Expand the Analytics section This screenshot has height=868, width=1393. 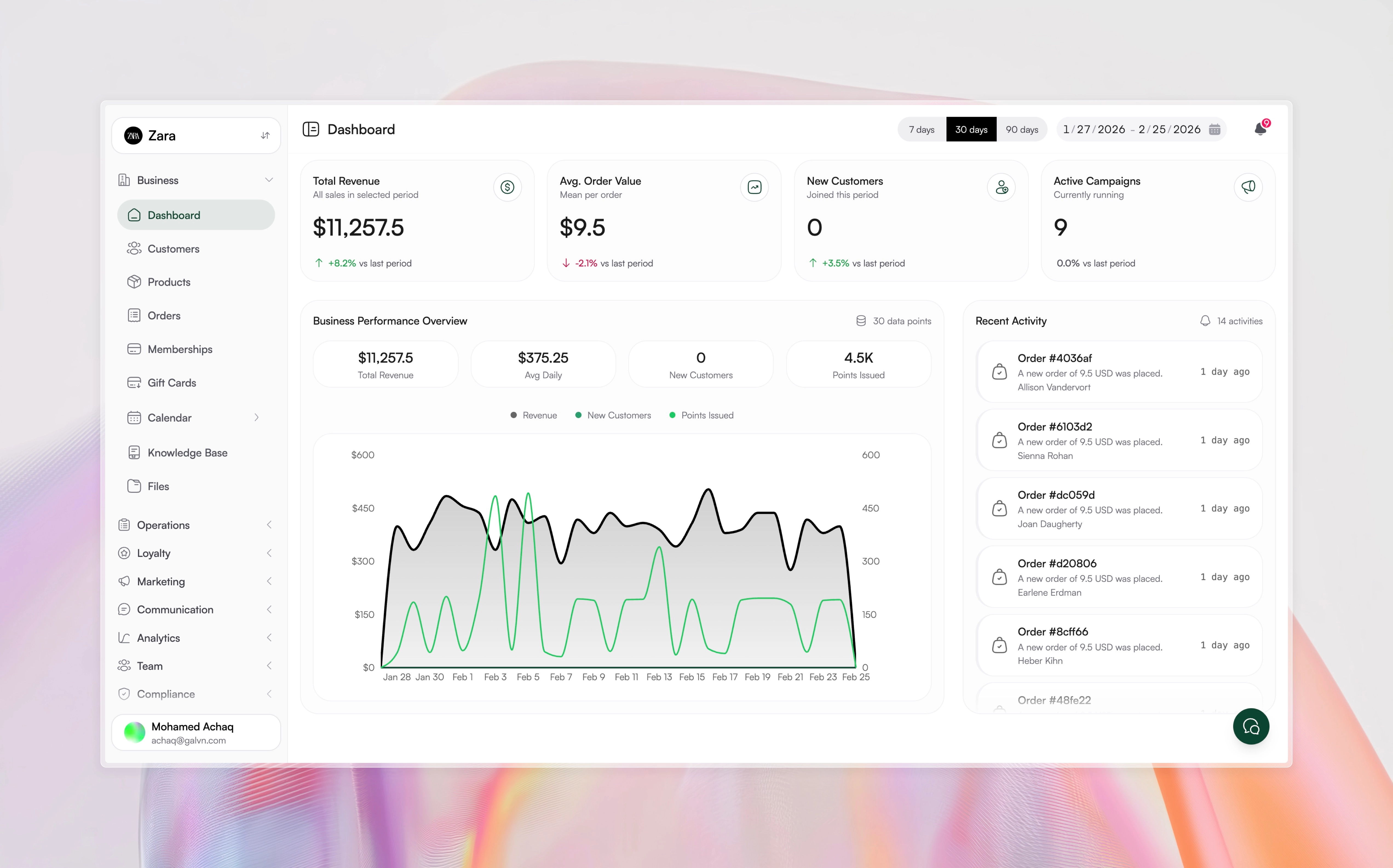269,637
